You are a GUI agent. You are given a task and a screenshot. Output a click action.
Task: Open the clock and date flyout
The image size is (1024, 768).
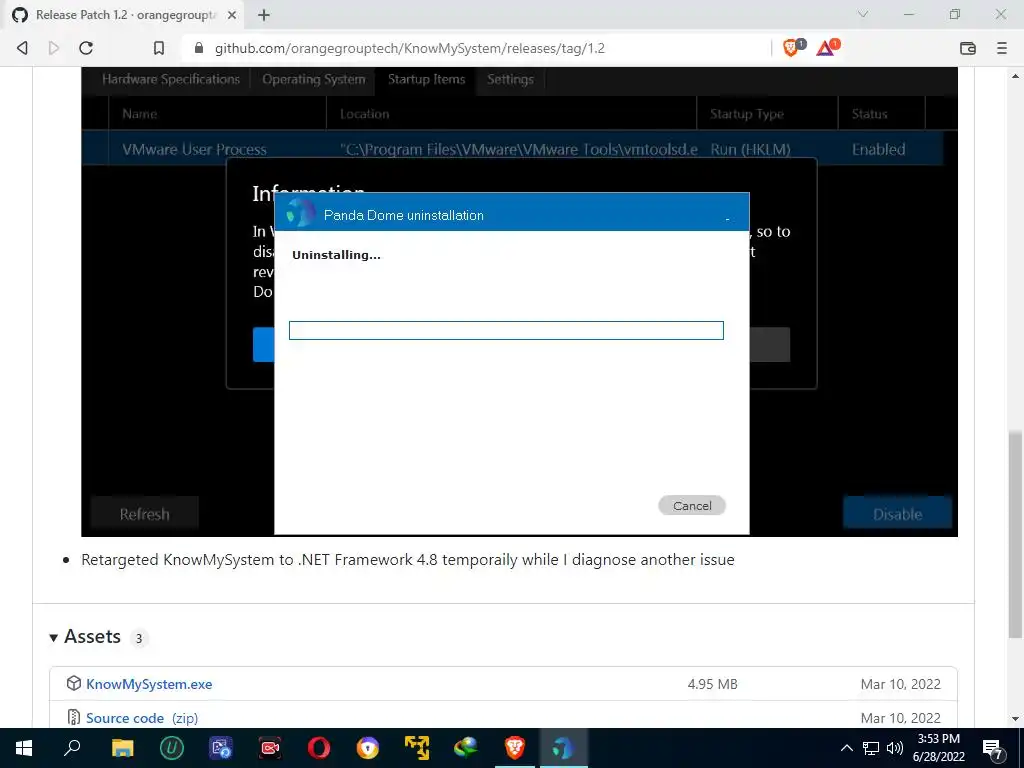pos(938,748)
